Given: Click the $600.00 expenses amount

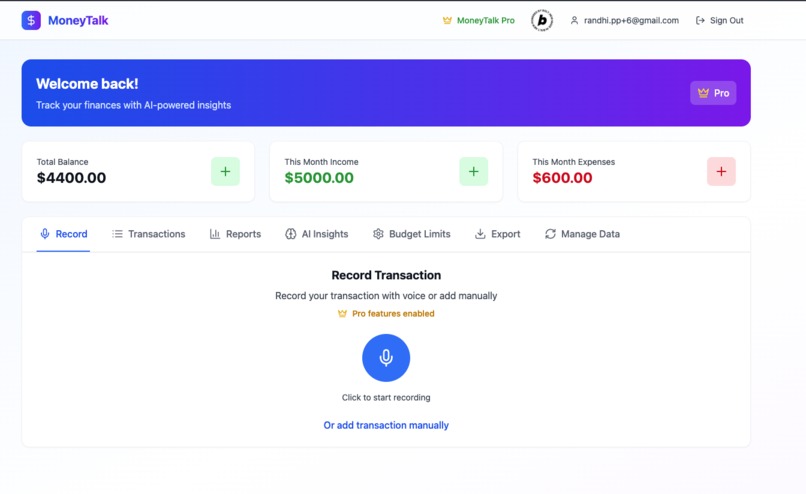Looking at the screenshot, I should [x=562, y=178].
